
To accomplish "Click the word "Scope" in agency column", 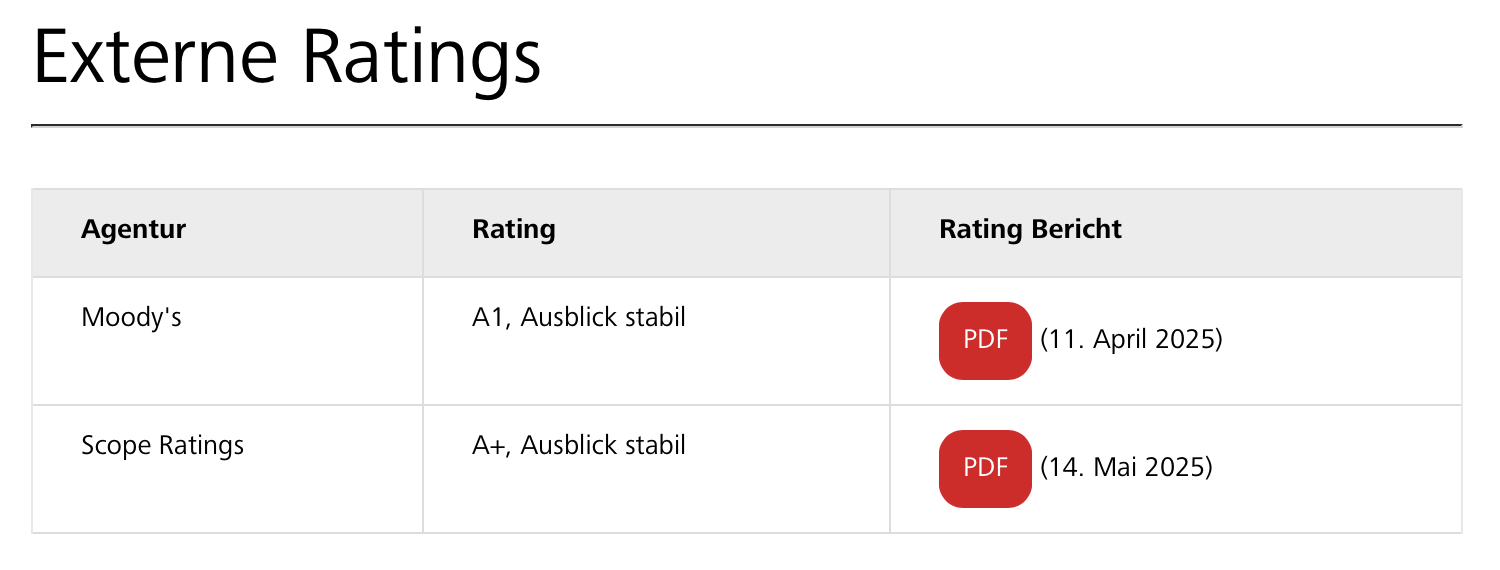I will pyautogui.click(x=116, y=445).
